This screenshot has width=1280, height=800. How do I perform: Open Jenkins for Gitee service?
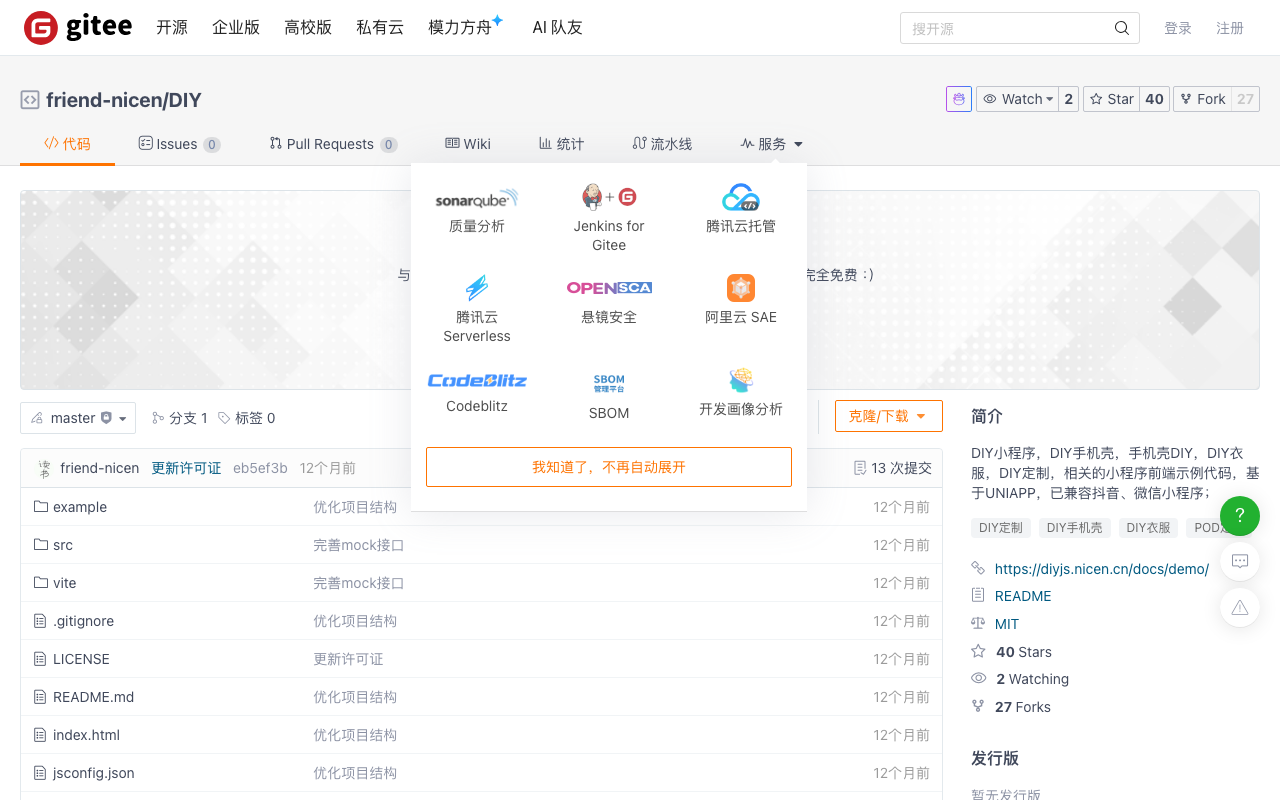pos(609,218)
